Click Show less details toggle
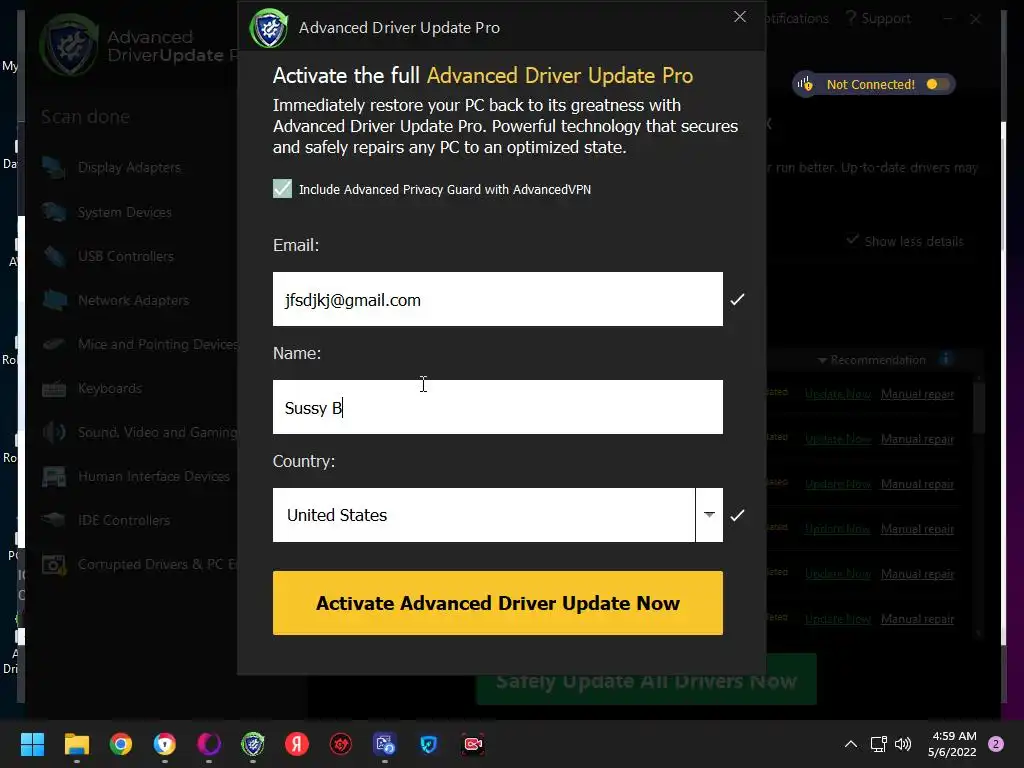Viewport: 1024px width, 768px height. click(x=905, y=241)
